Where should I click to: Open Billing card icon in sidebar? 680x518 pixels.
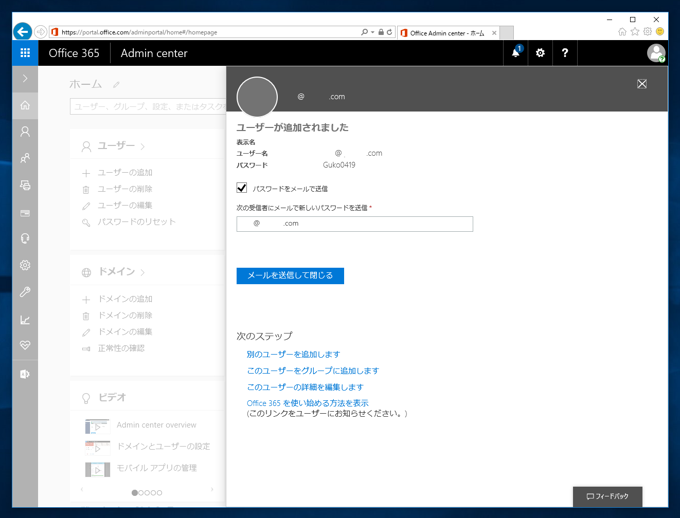click(x=25, y=213)
